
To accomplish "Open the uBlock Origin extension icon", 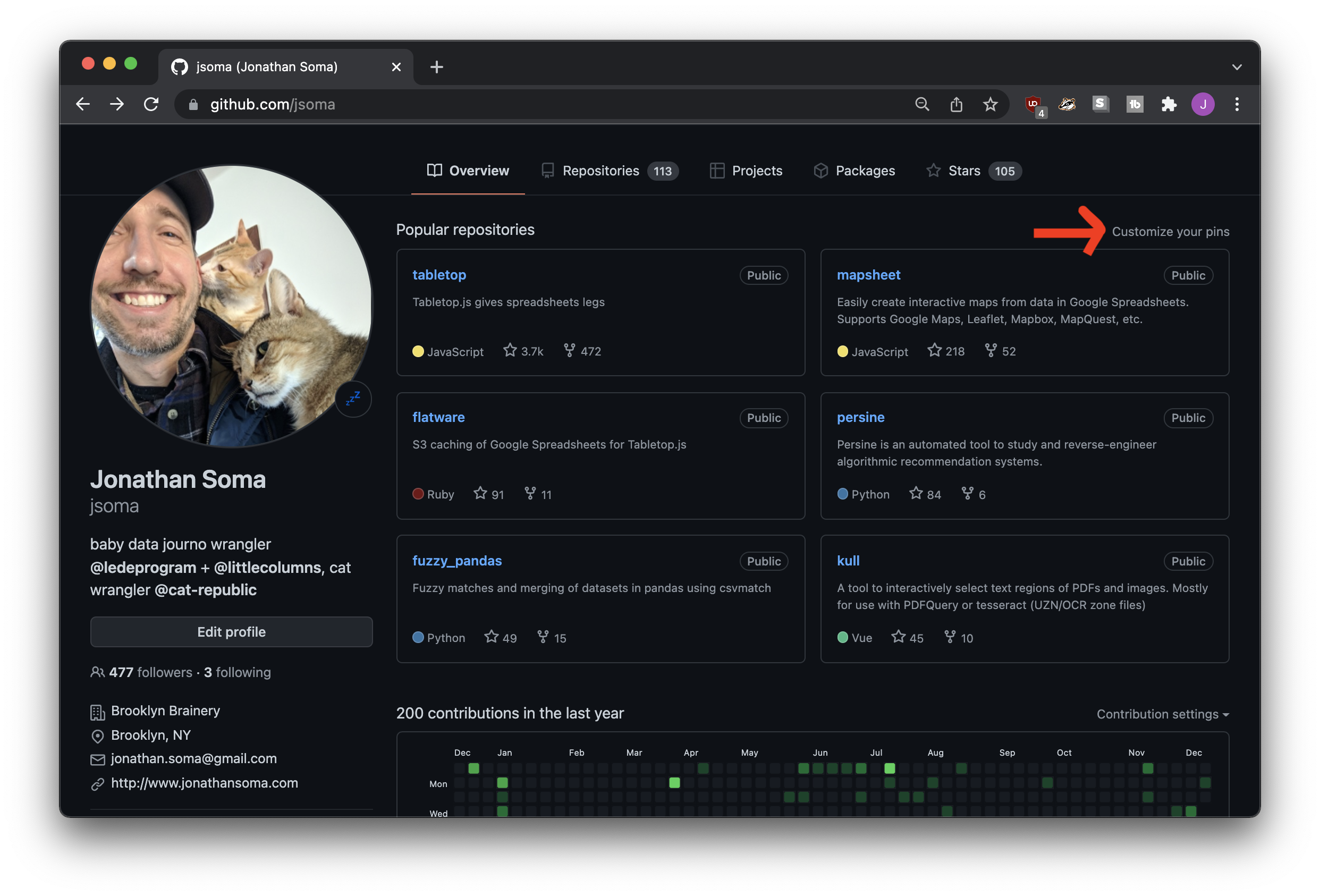I will point(1034,104).
